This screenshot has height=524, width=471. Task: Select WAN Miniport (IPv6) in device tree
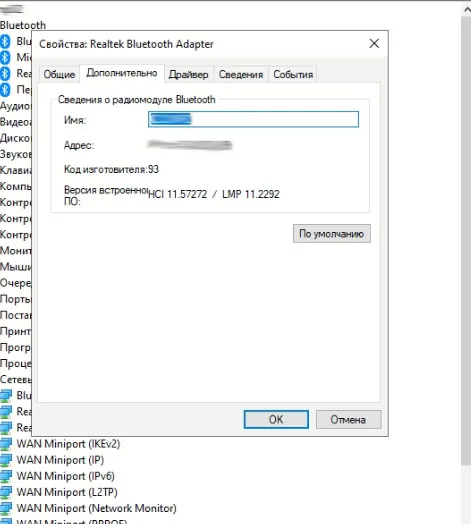point(66,476)
